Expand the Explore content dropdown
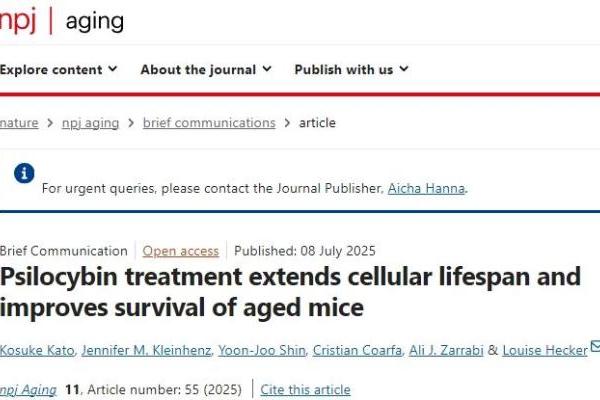Viewport: 600px width, 400px height. tap(58, 70)
